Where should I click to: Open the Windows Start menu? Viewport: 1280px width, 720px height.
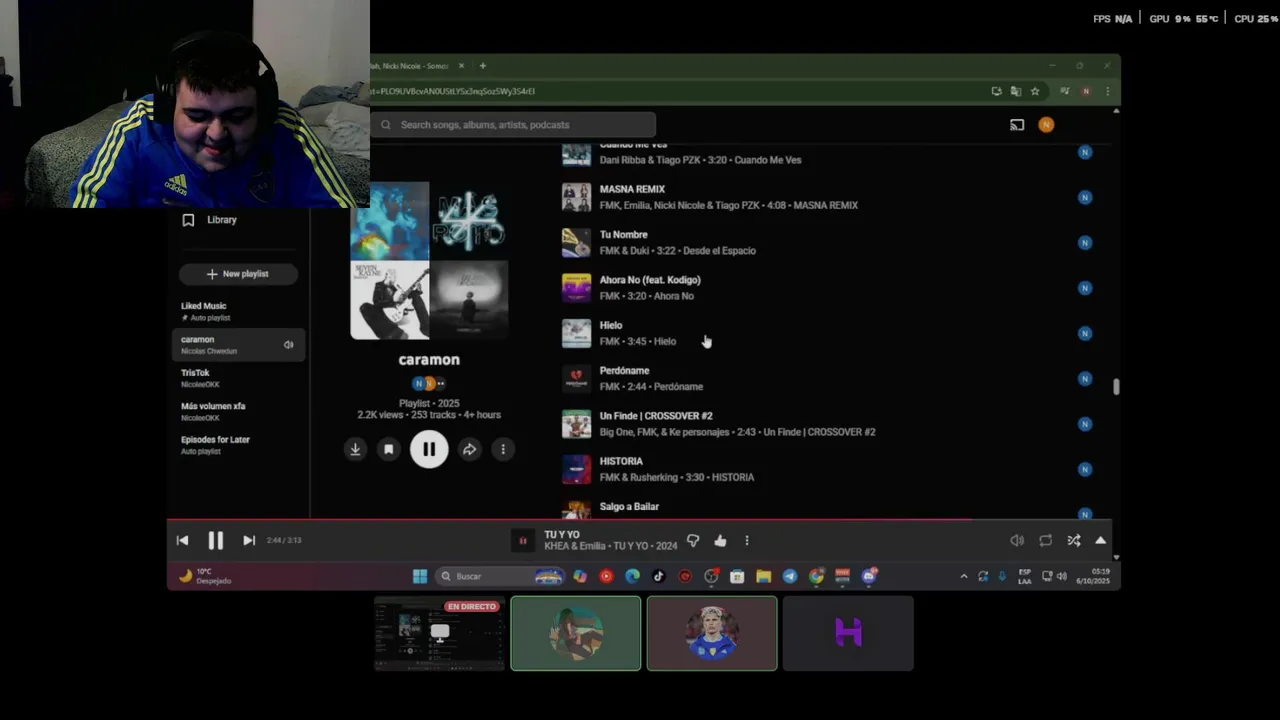pos(420,576)
